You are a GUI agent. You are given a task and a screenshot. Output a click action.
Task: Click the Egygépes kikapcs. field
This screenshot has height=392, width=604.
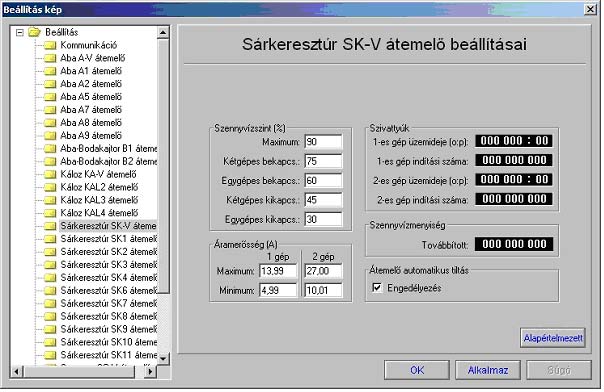(x=323, y=219)
